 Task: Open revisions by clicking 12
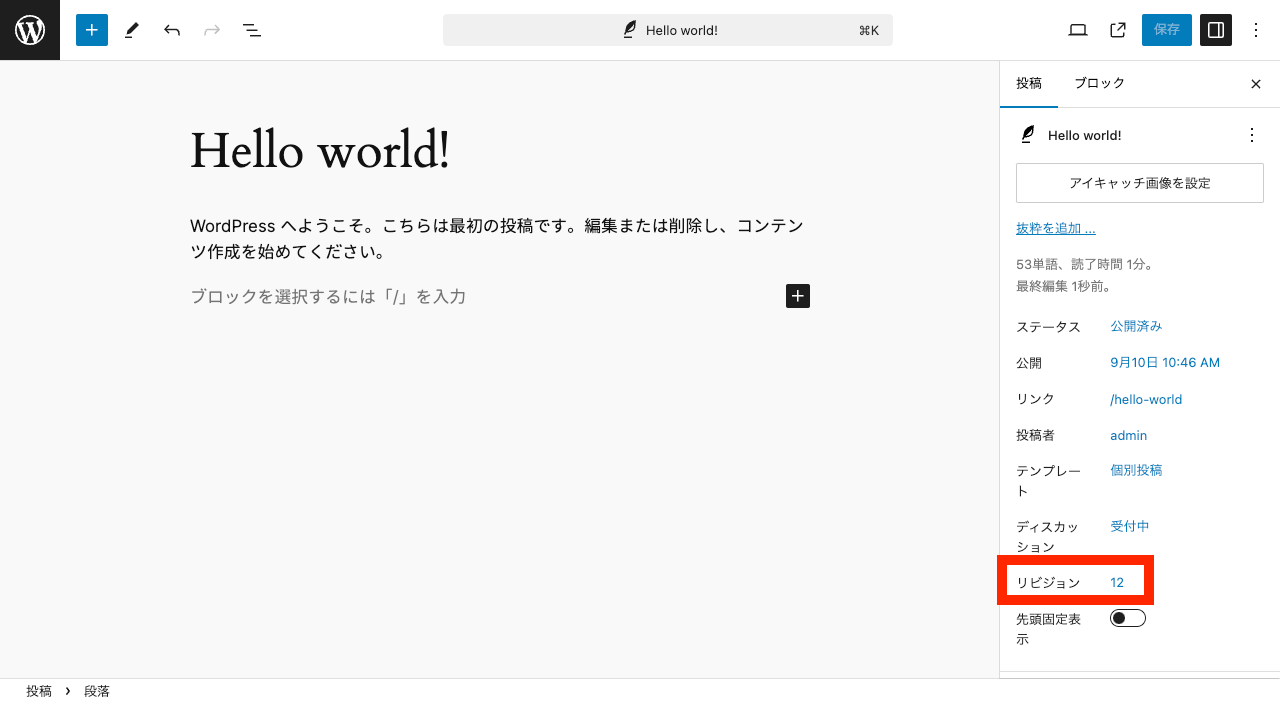1117,583
